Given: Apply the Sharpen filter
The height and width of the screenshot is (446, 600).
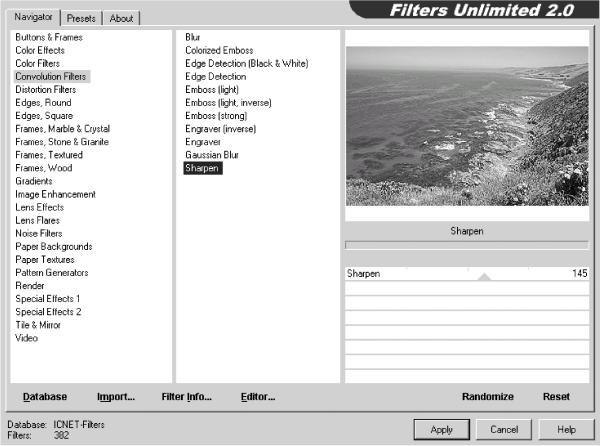Looking at the screenshot, I should [x=442, y=430].
